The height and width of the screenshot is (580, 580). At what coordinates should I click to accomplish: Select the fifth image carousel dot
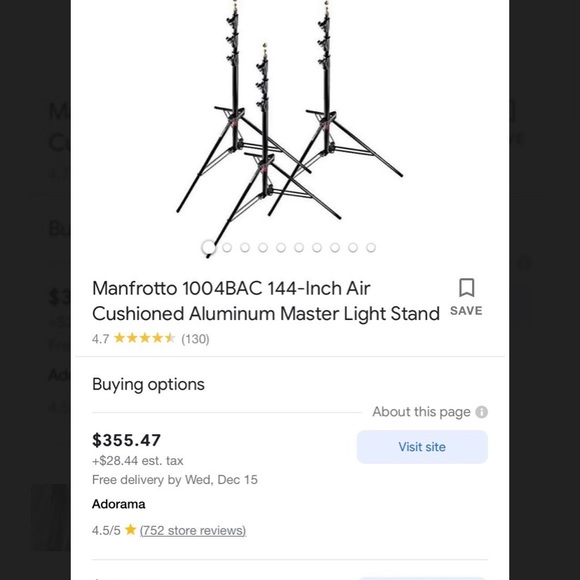(x=281, y=247)
